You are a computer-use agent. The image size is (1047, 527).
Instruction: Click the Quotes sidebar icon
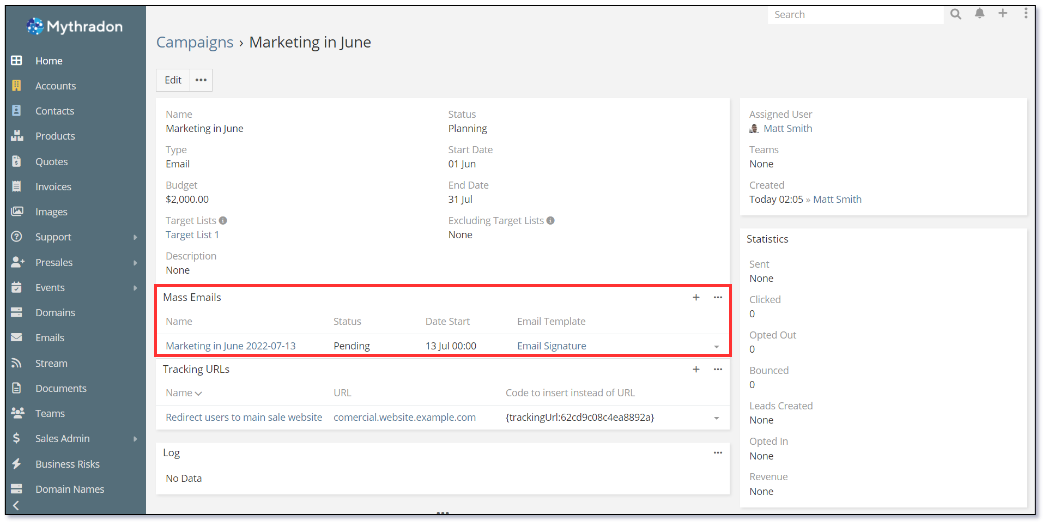point(17,162)
